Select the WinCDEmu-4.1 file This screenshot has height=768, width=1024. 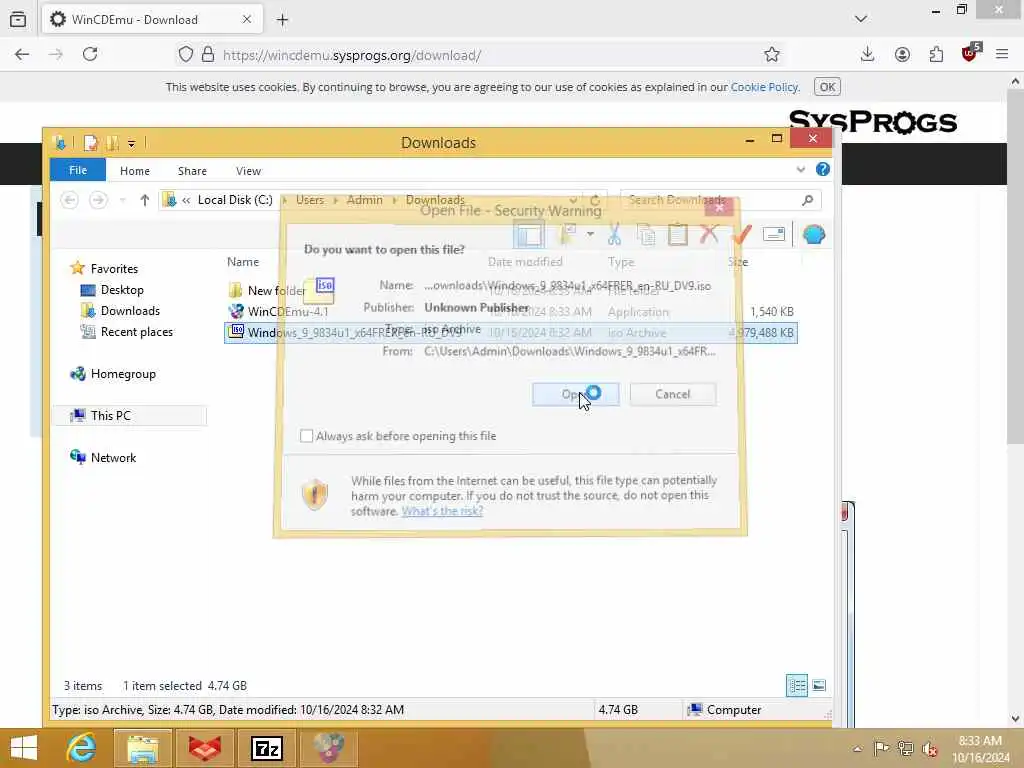click(x=287, y=312)
